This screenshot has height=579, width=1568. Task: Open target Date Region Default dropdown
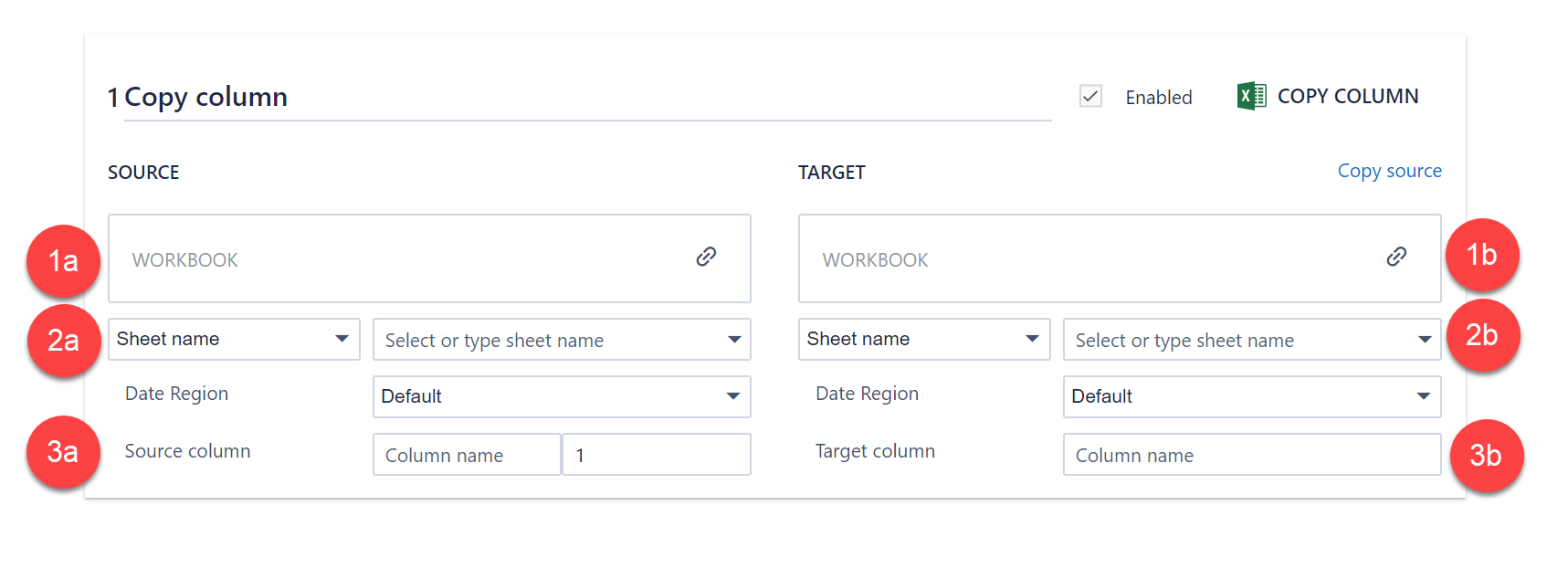[1252, 396]
